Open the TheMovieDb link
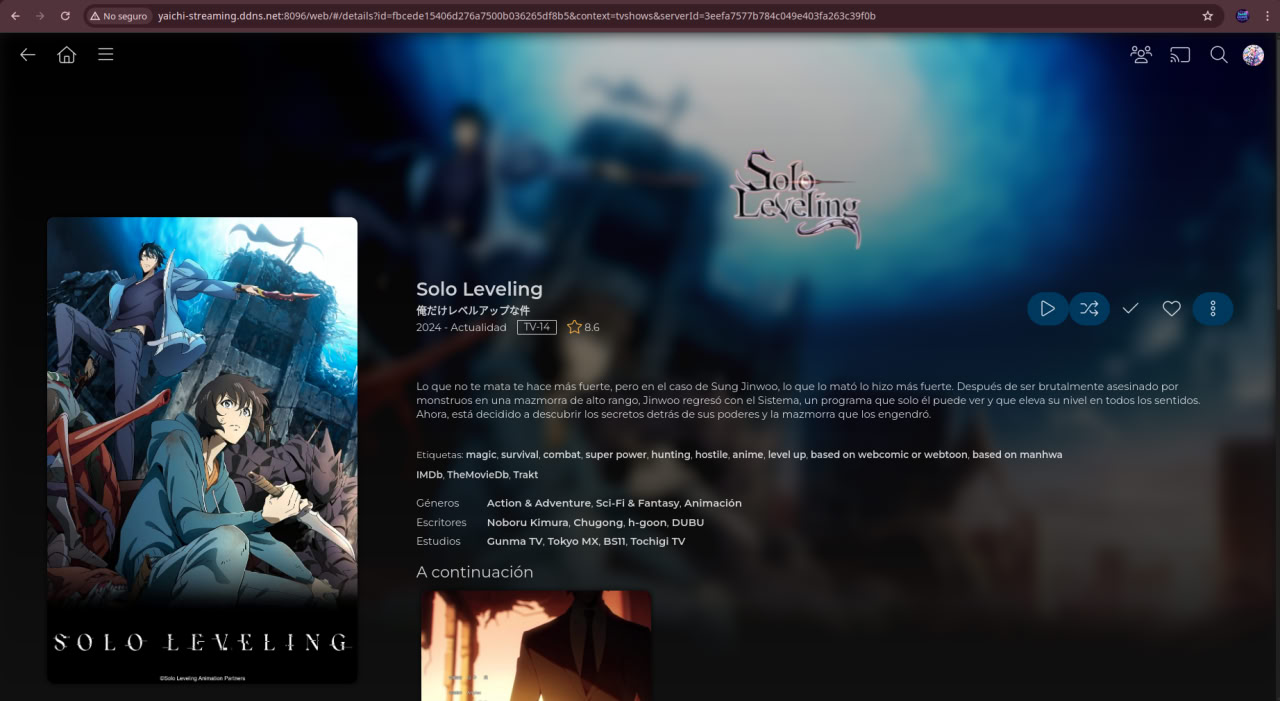Viewport: 1280px width, 701px height. [477, 475]
